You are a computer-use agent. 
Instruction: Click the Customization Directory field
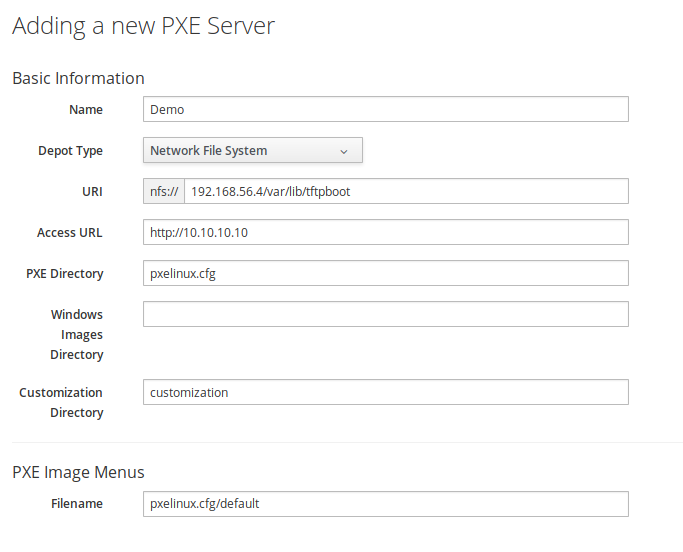385,392
